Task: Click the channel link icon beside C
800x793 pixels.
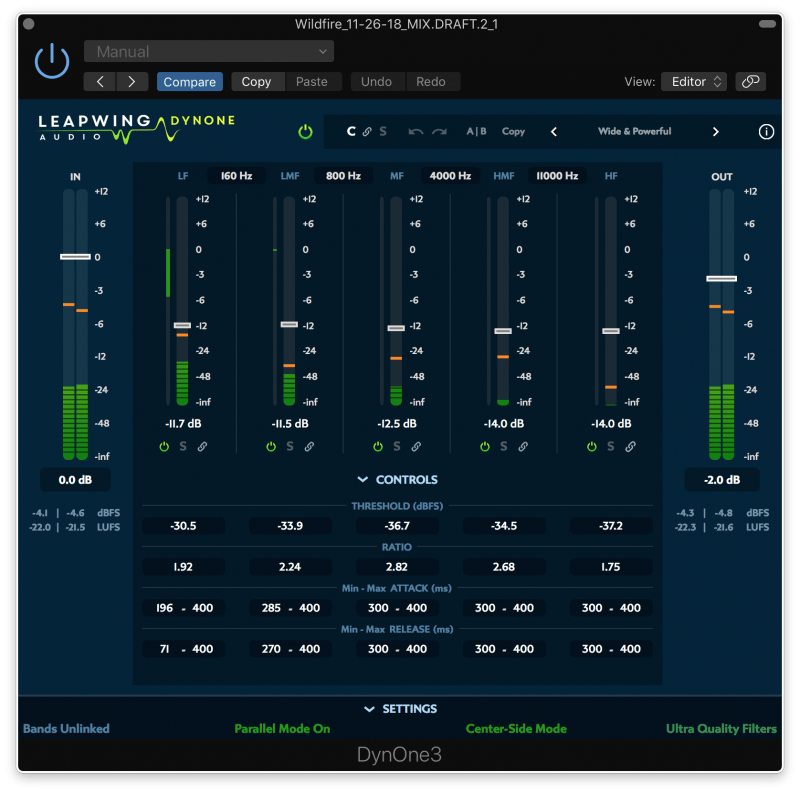Action: point(367,132)
